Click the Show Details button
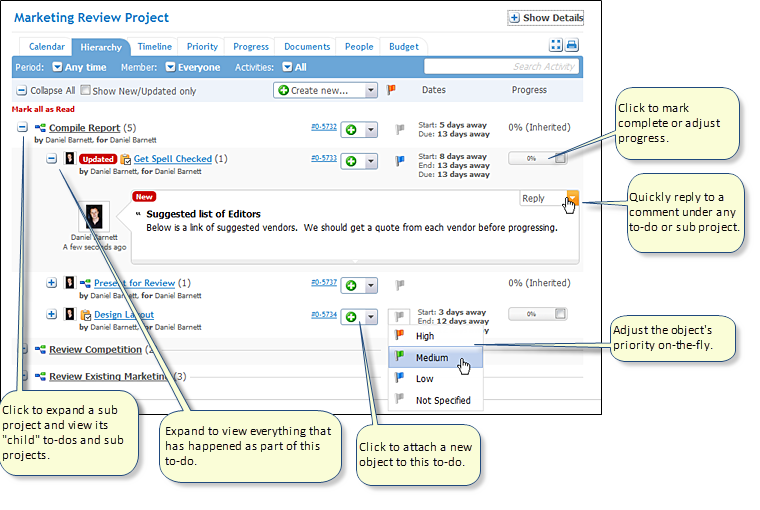760x510 pixels. (x=545, y=18)
